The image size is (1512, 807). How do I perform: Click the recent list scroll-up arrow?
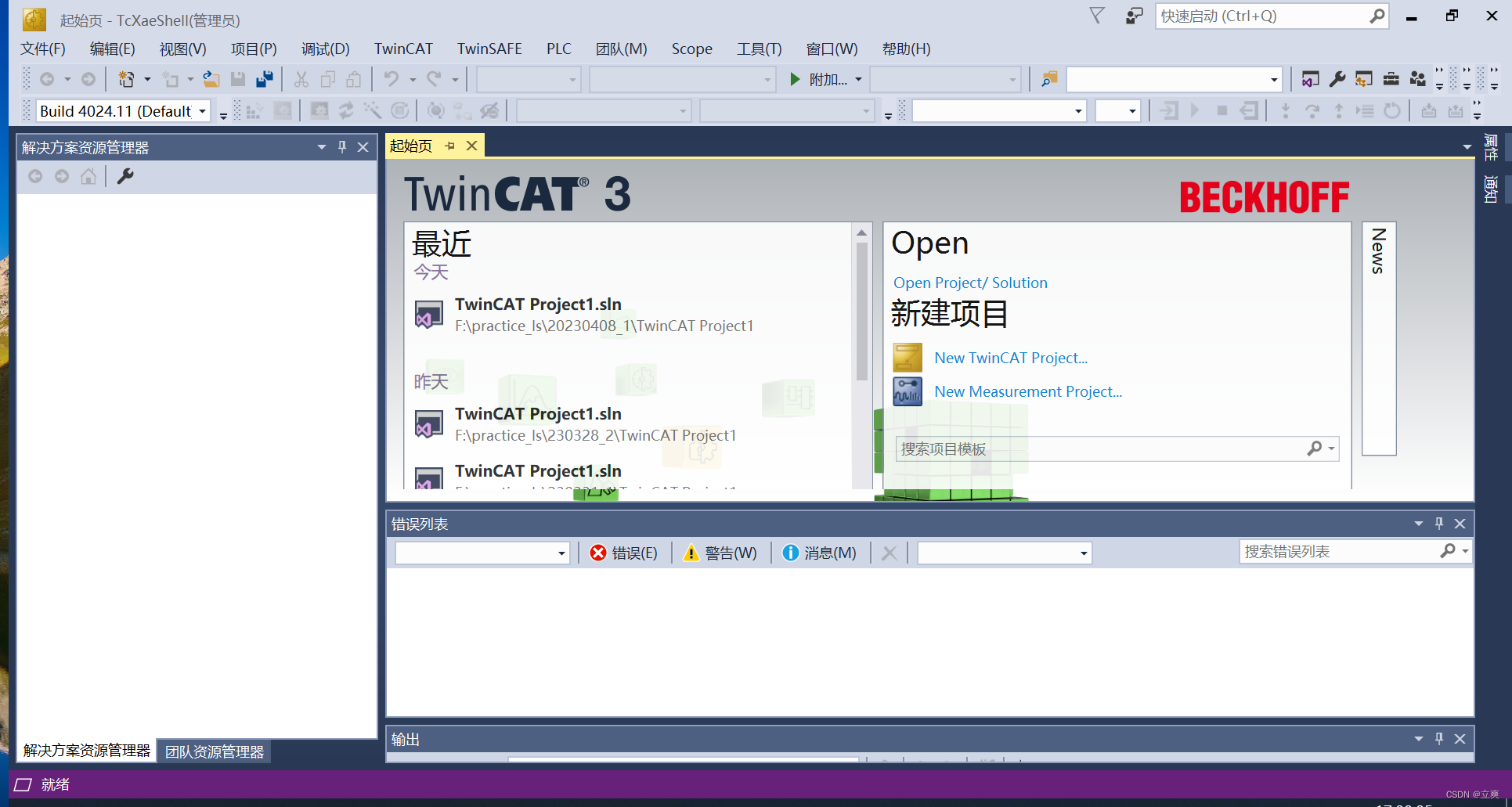pos(861,232)
